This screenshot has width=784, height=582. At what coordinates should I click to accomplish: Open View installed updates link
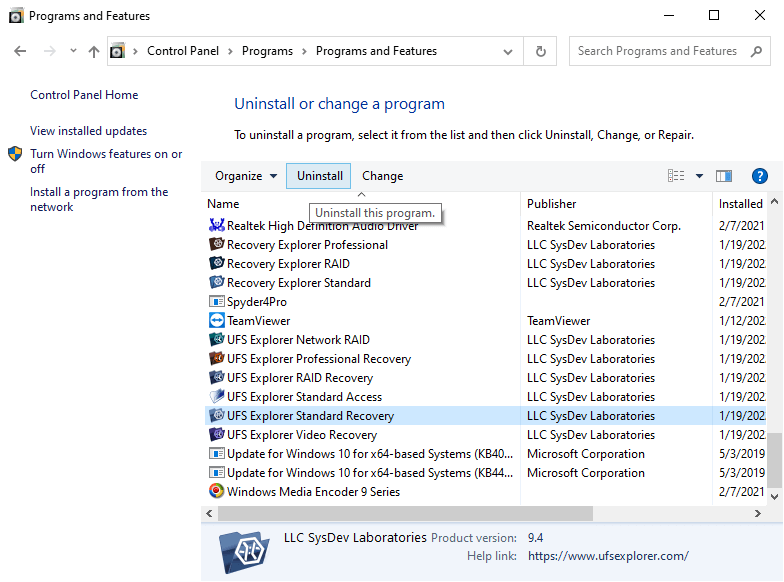point(88,131)
